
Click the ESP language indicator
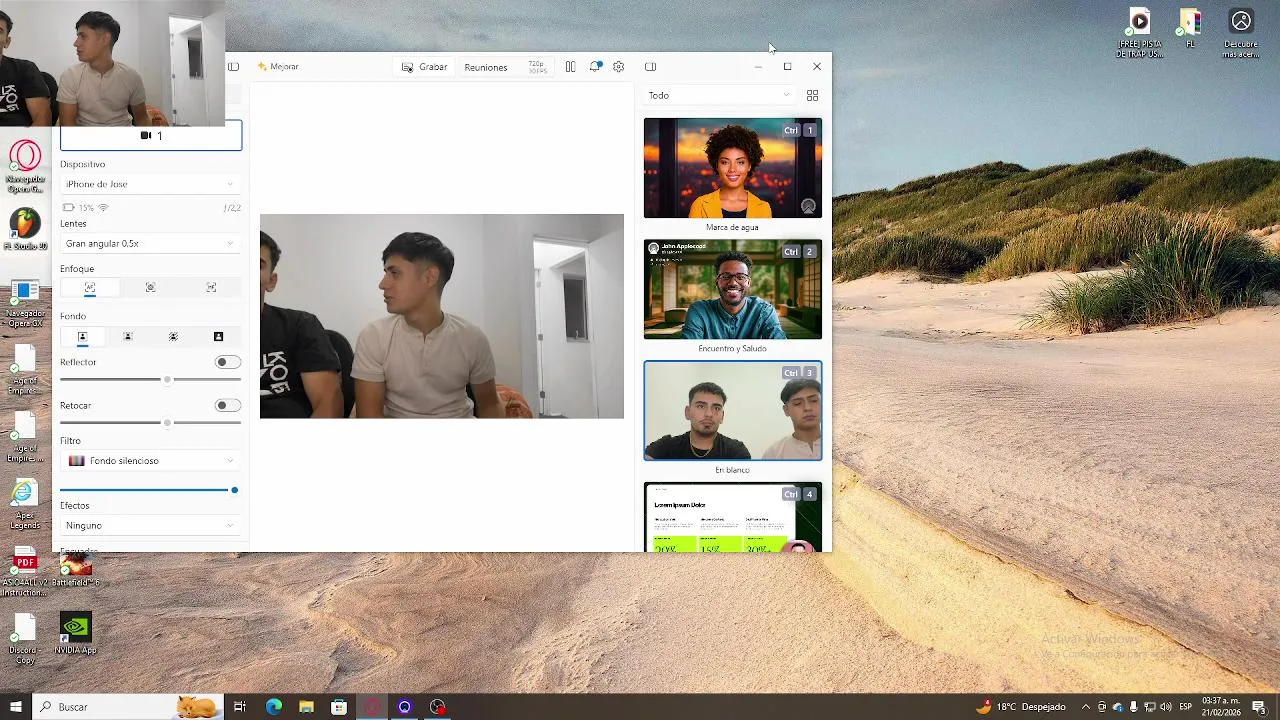coord(1186,707)
